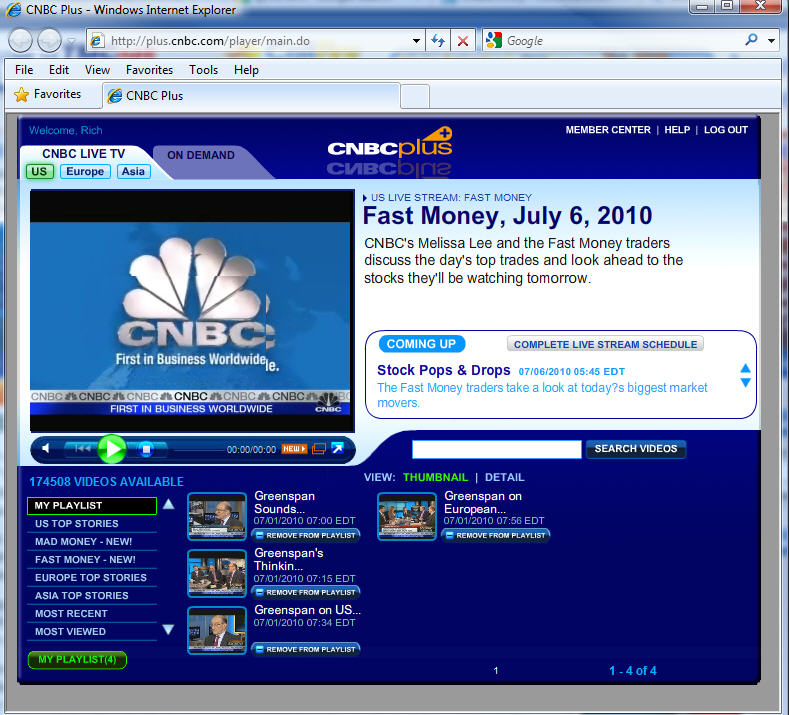Screen dimensions: 789x715
Task: Click Complete Live Stream Schedule button
Action: coord(605,344)
